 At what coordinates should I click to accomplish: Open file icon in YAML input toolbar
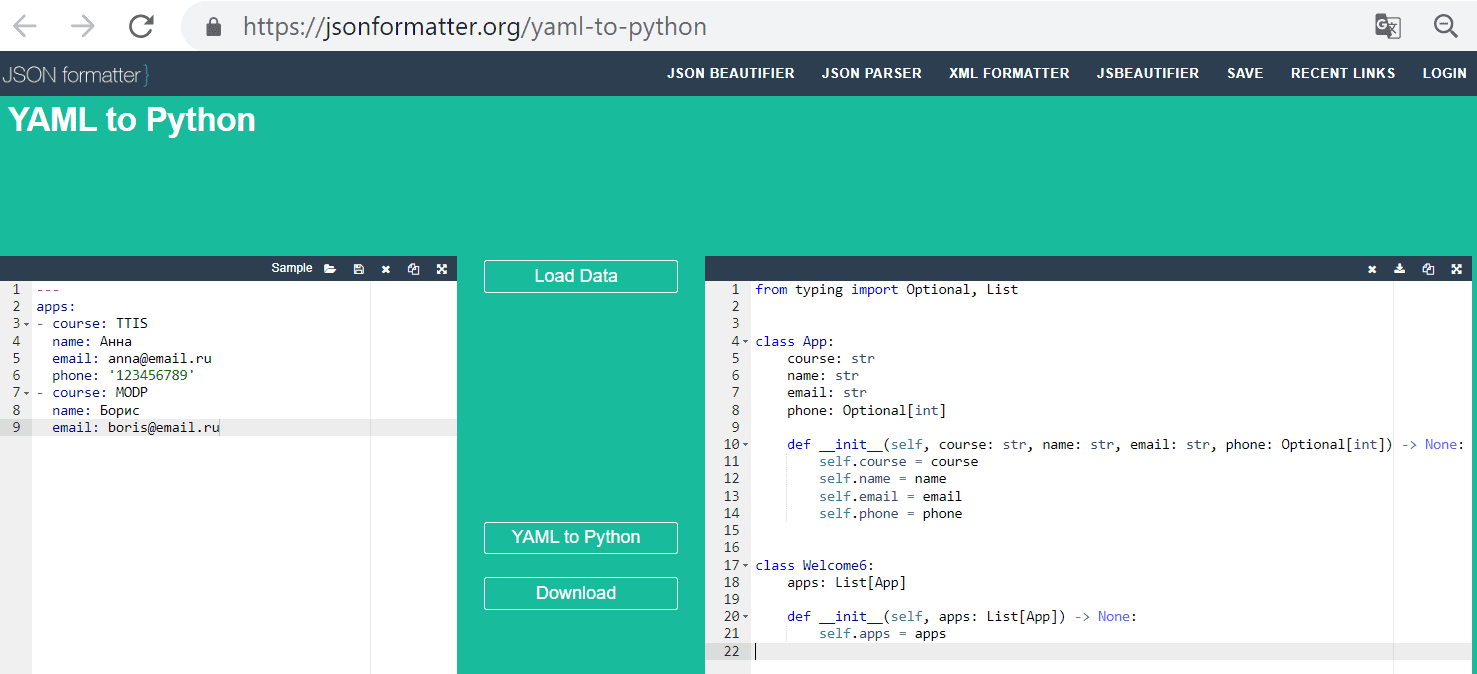tap(330, 269)
